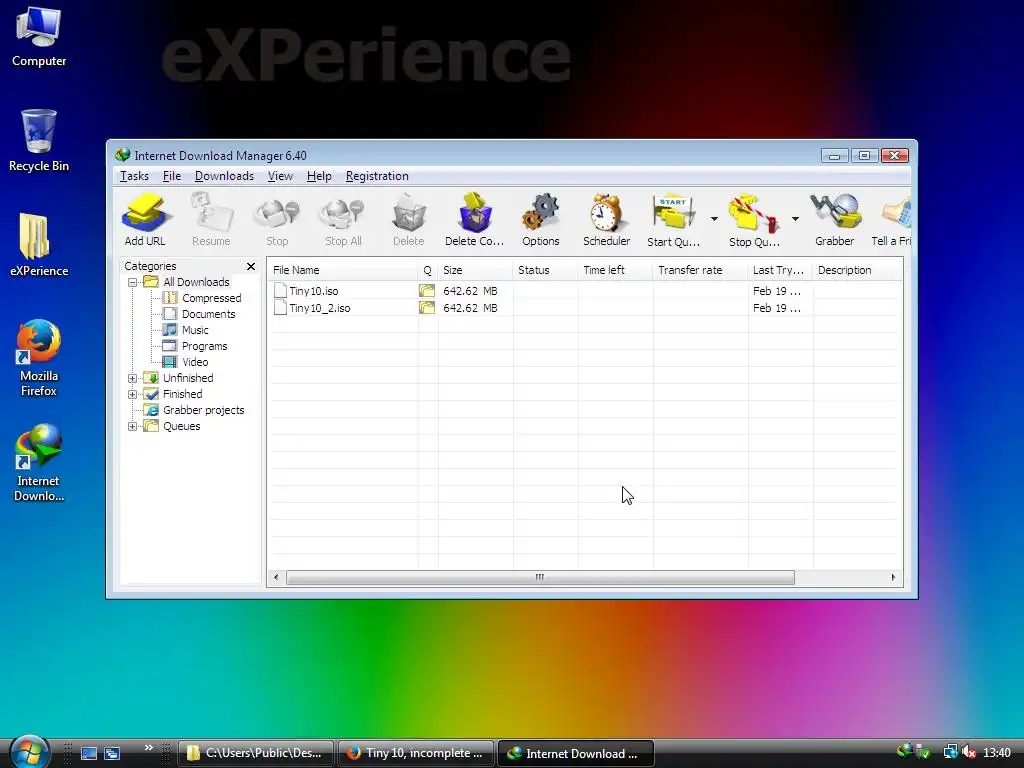Click horizontal scrollbar thumb in download list
Screen dimensions: 1024x768
pos(540,577)
